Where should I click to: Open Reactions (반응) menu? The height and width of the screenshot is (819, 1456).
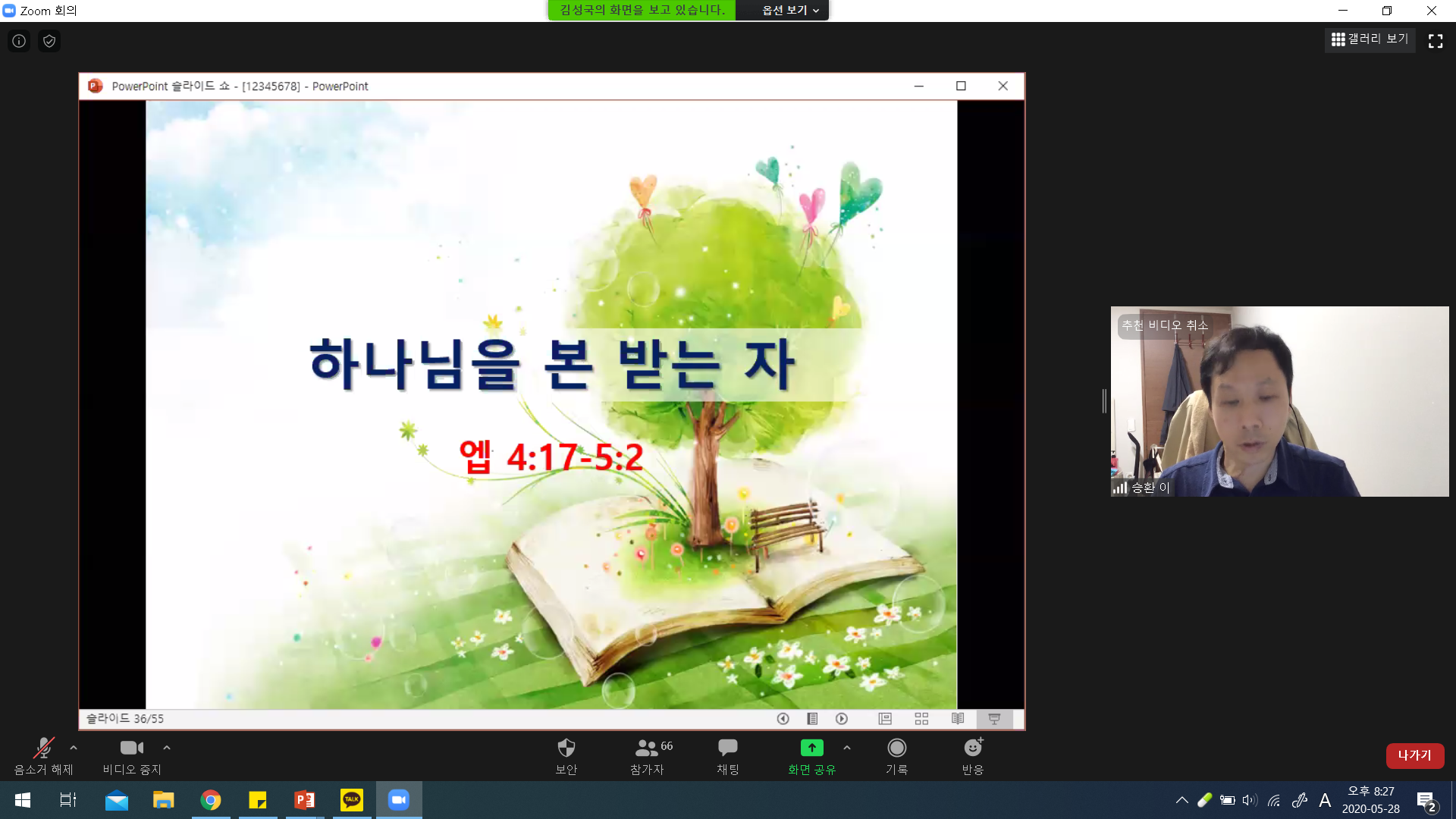973,756
